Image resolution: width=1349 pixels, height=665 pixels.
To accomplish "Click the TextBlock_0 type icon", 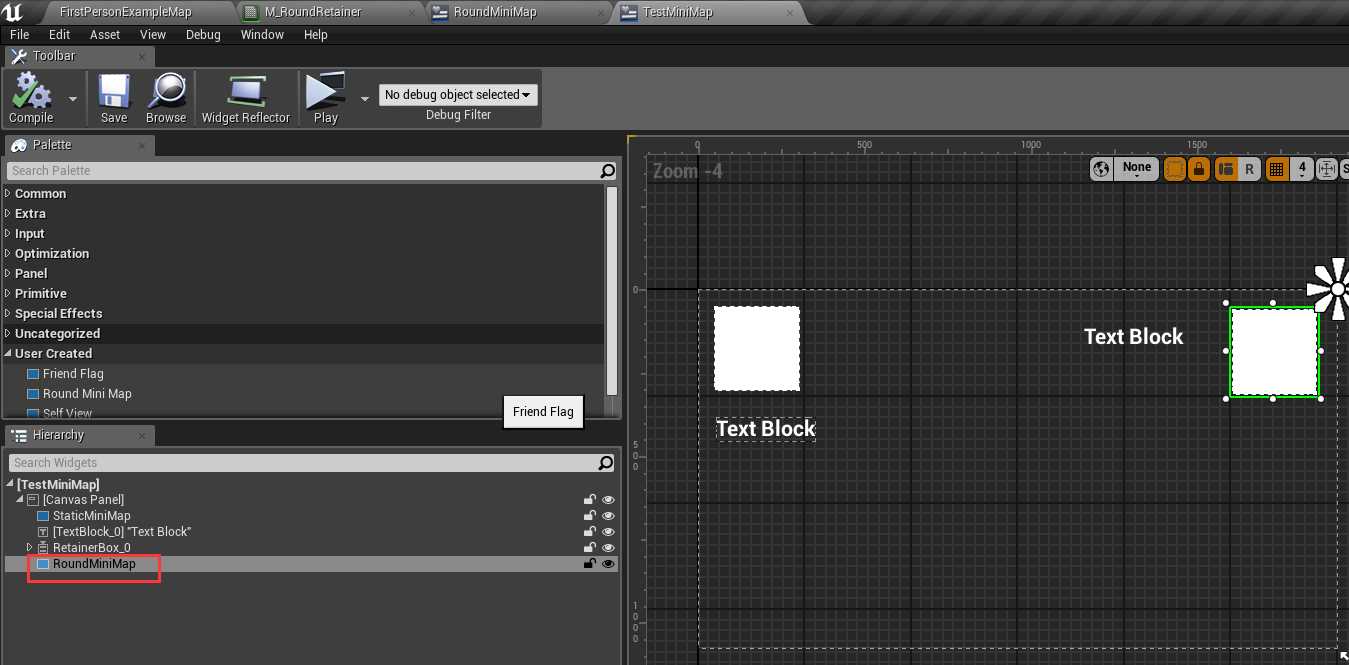I will pos(43,532).
